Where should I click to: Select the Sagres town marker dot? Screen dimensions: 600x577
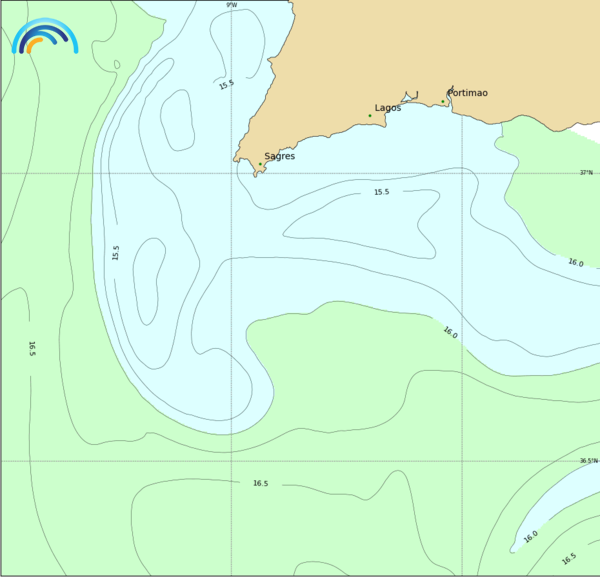[x=260, y=164]
